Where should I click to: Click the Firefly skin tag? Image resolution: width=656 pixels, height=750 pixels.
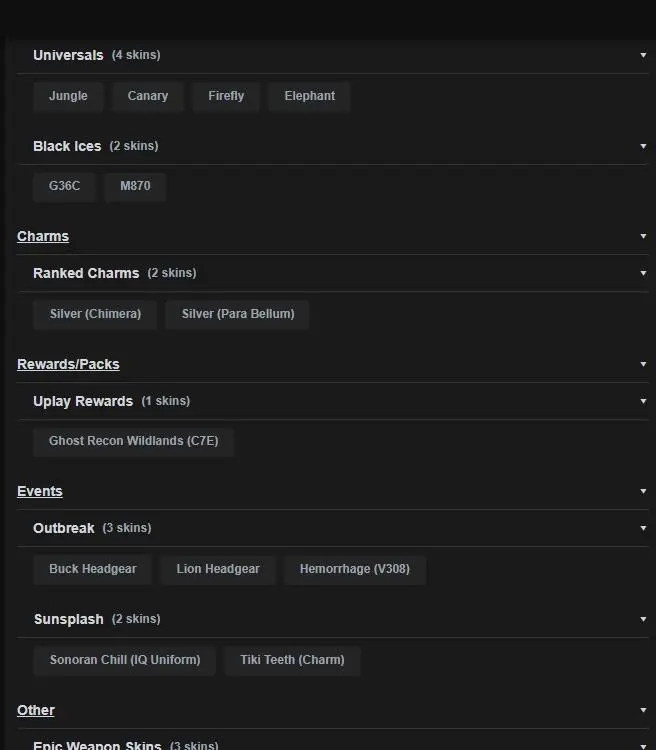click(226, 96)
